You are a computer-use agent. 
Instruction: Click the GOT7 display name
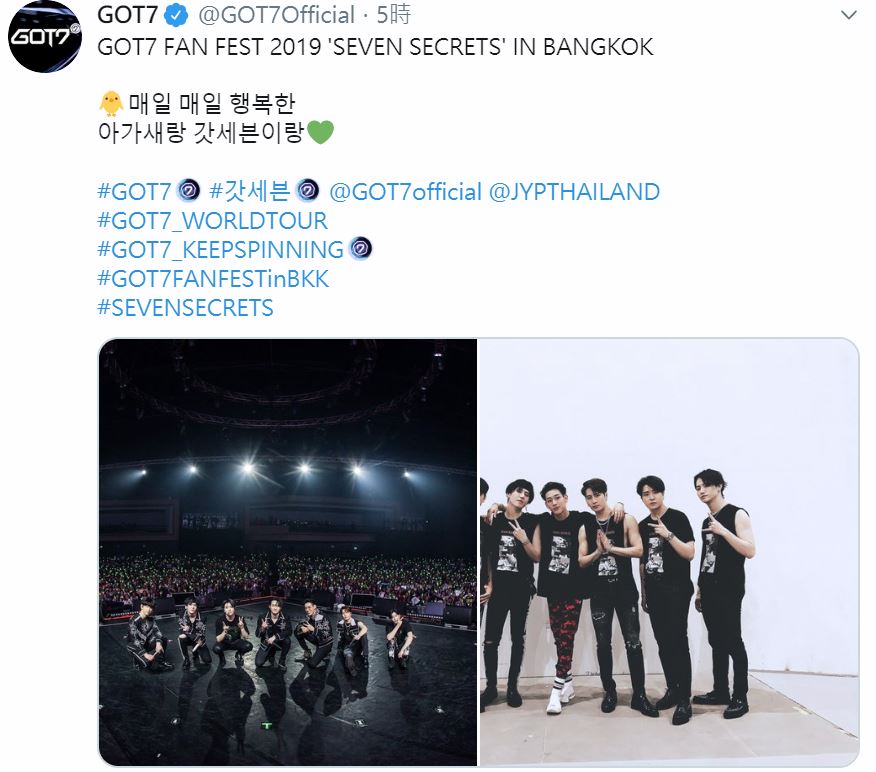(128, 15)
